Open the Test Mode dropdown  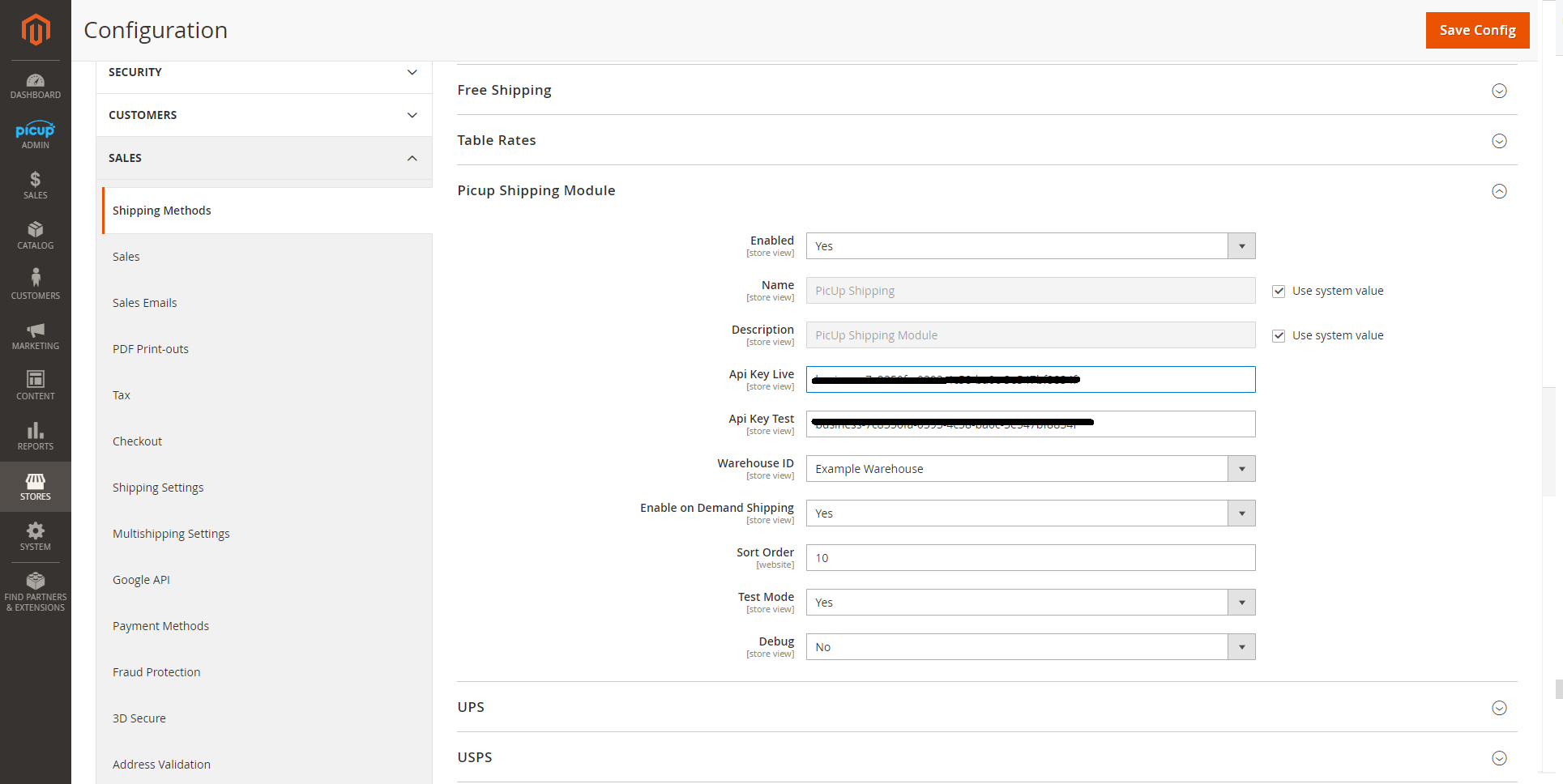pos(1031,603)
